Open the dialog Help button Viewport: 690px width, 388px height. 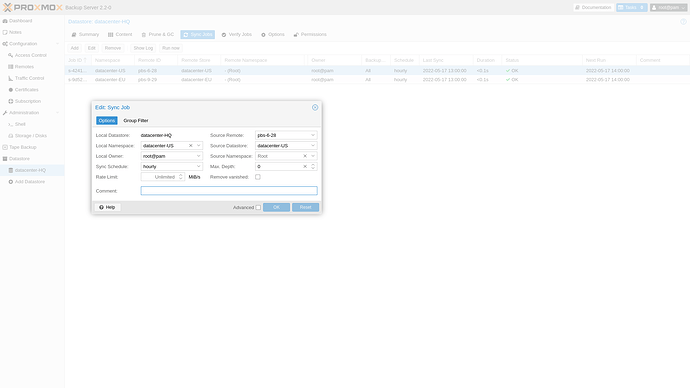[107, 207]
